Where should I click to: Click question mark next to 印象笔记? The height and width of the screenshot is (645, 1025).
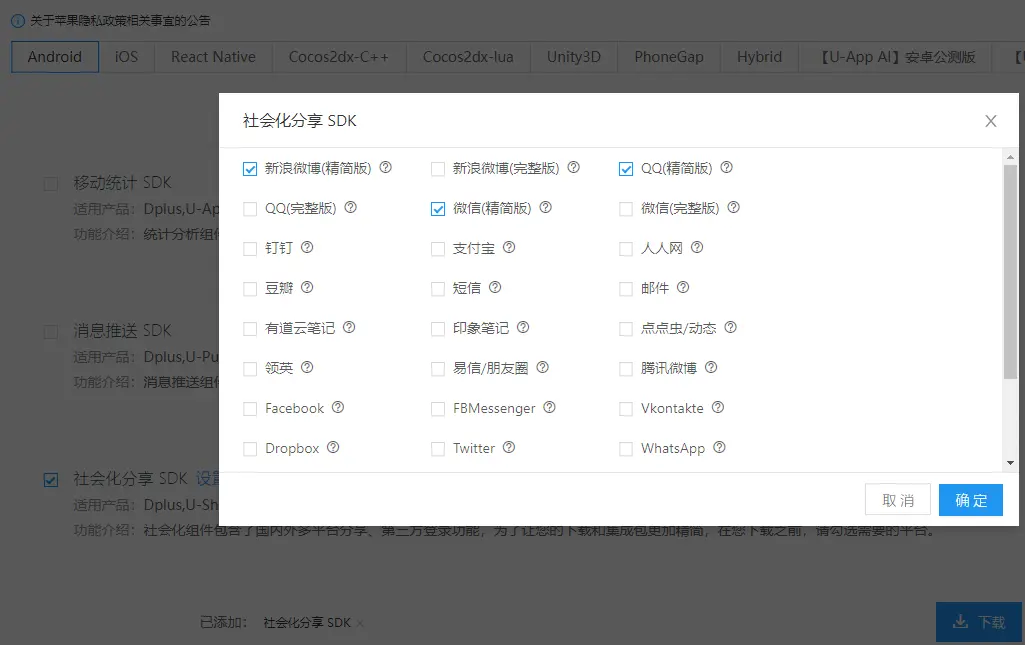[x=523, y=327]
